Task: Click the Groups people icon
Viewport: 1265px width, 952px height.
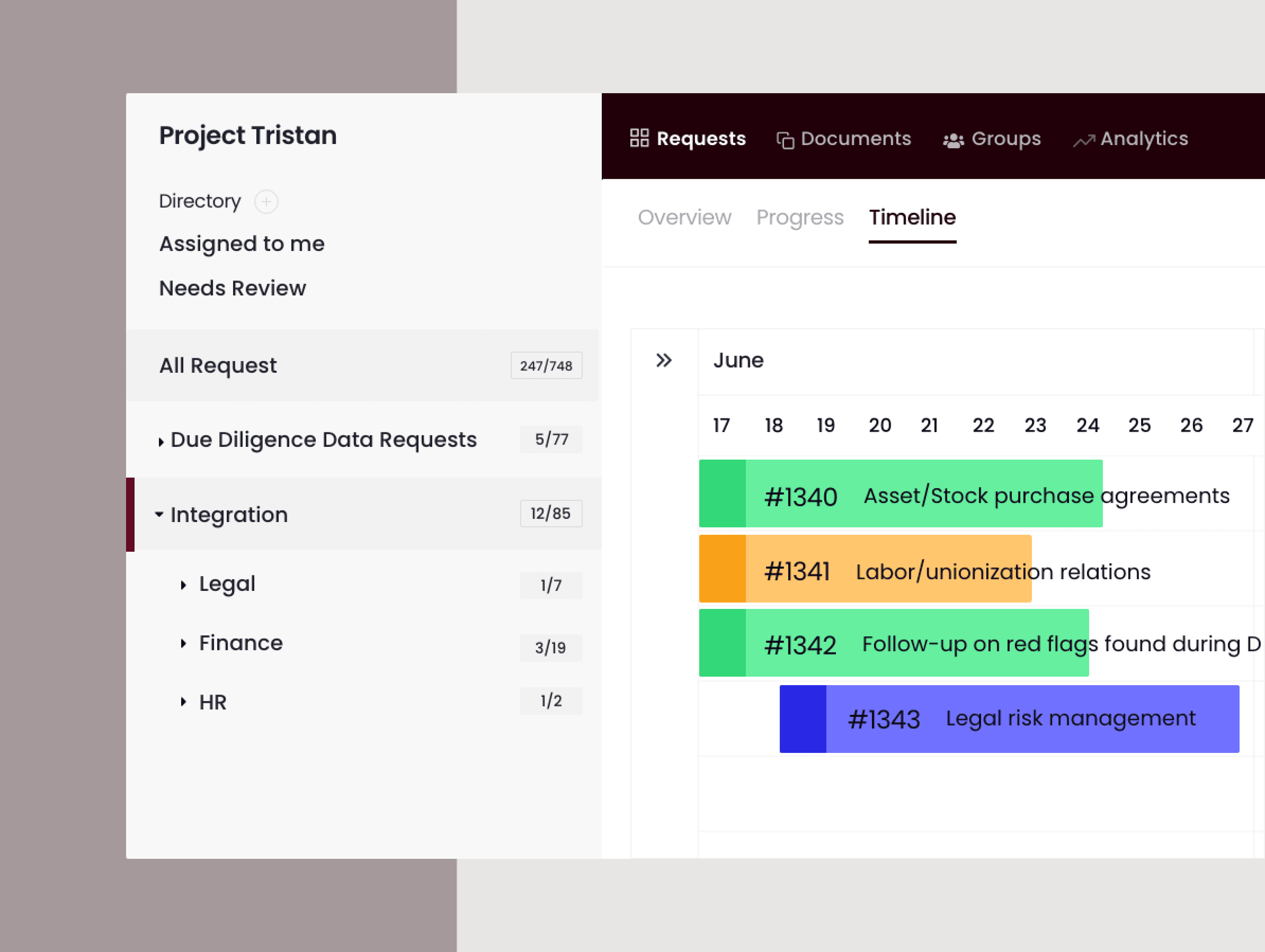Action: tap(953, 140)
